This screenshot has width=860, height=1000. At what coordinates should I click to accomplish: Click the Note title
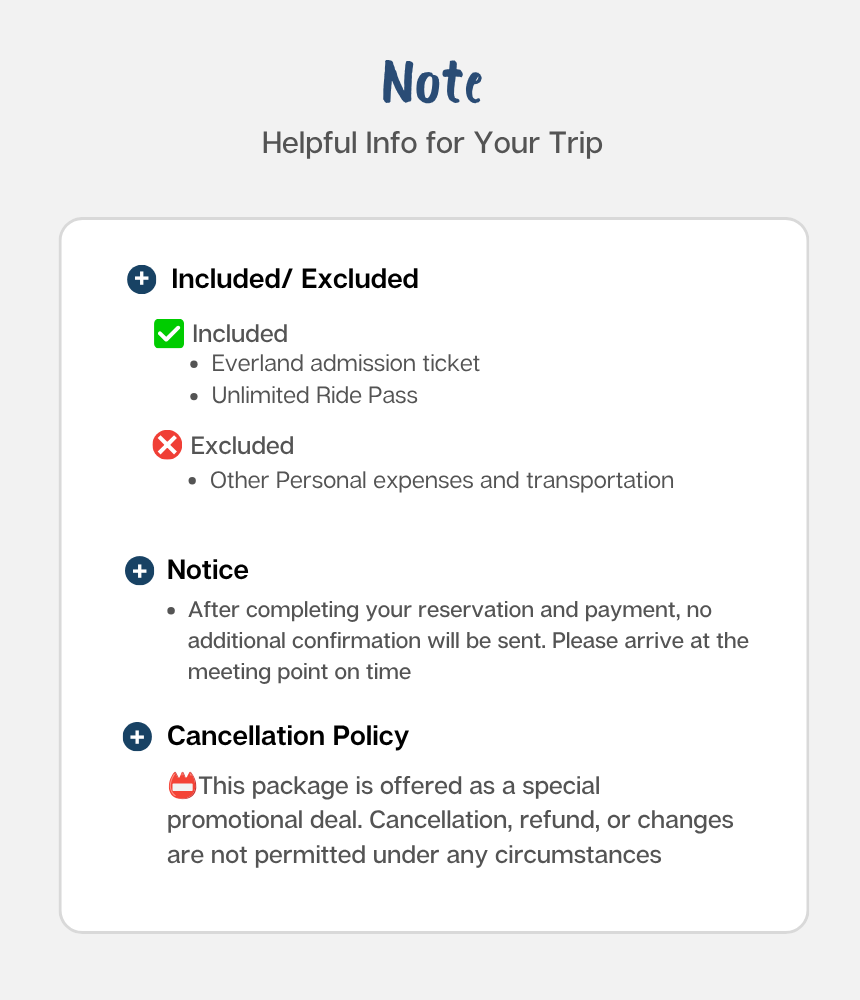432,82
